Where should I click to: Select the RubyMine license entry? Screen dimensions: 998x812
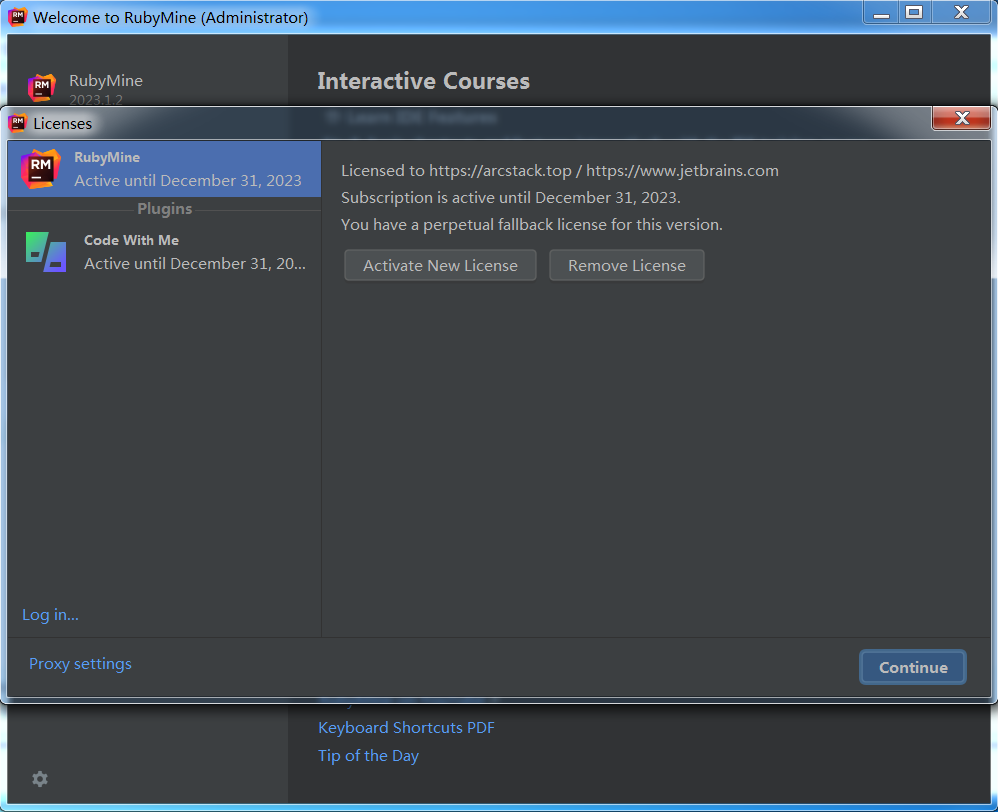point(164,169)
